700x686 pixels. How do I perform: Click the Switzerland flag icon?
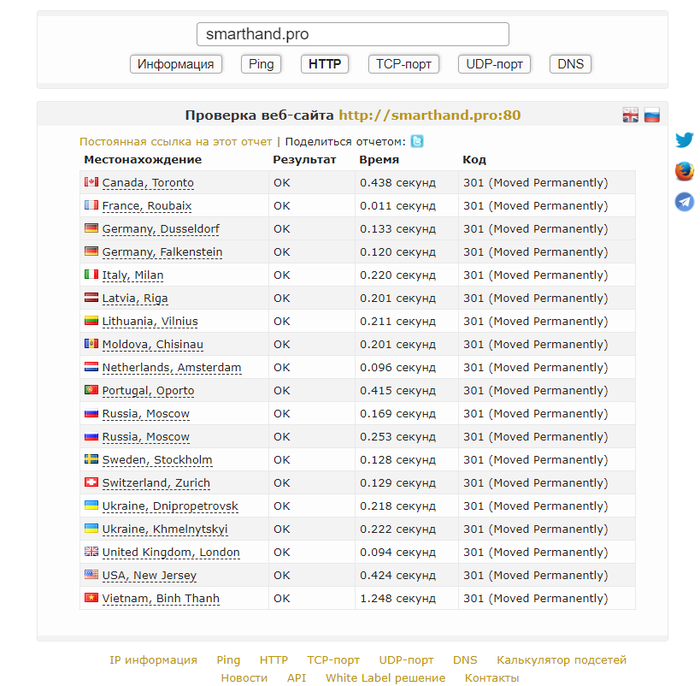[x=91, y=482]
